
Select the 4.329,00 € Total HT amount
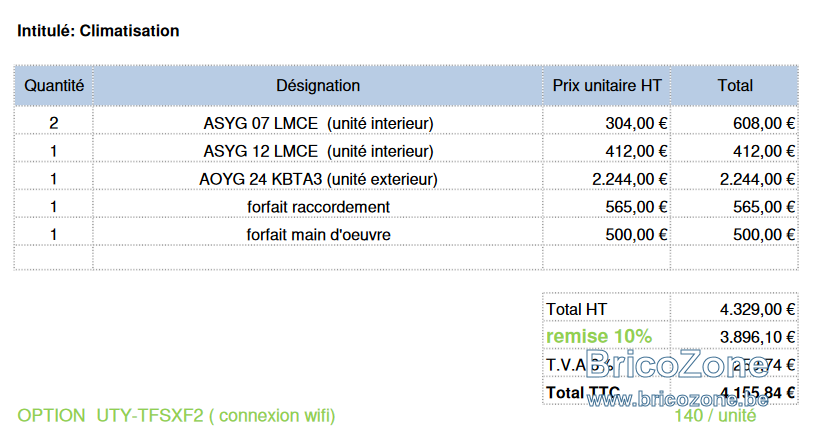coord(757,308)
